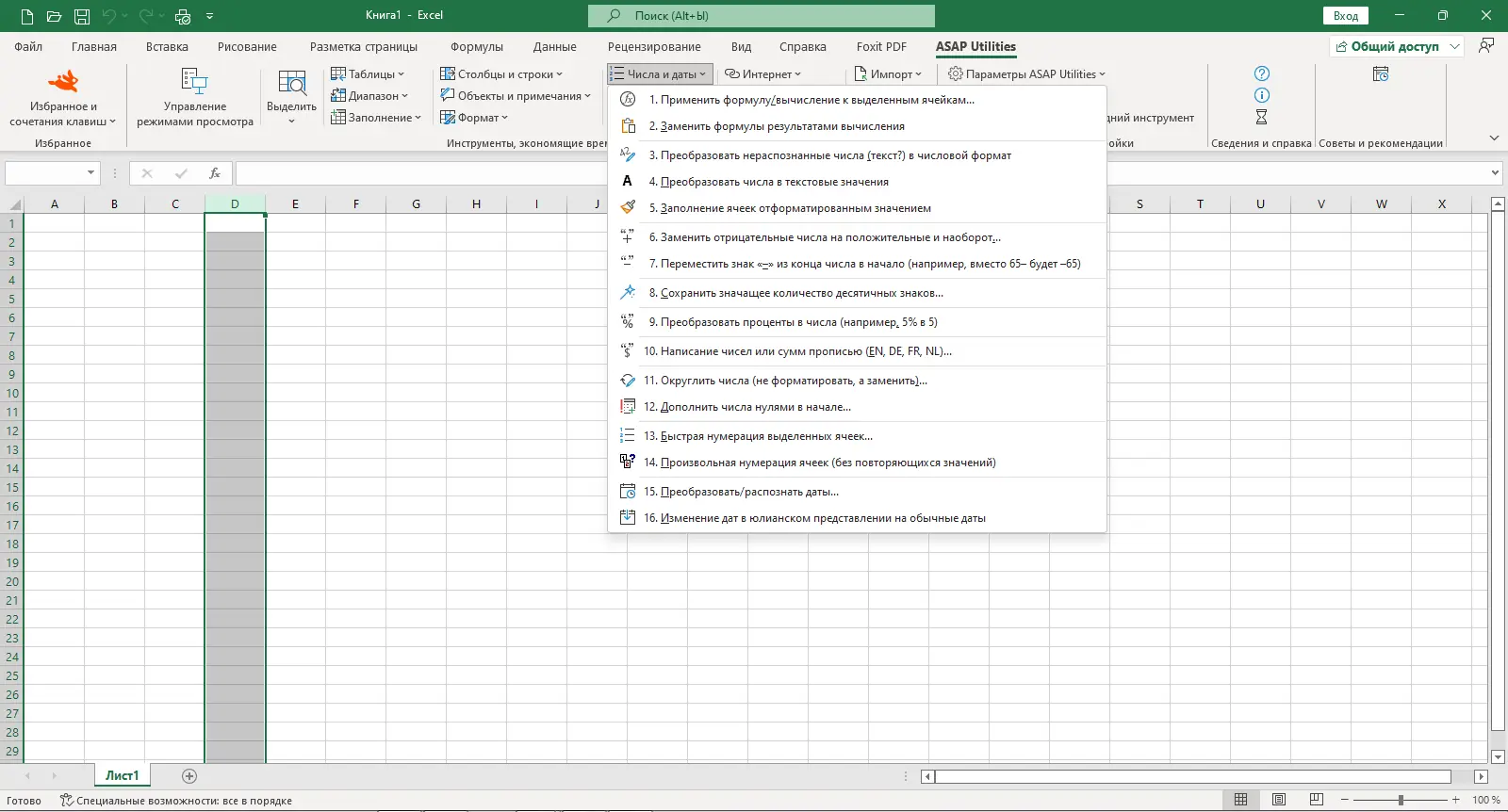The image size is (1508, 812).
Task: Open the Параметры ASAP Utilities dropdown
Action: coord(1027,74)
